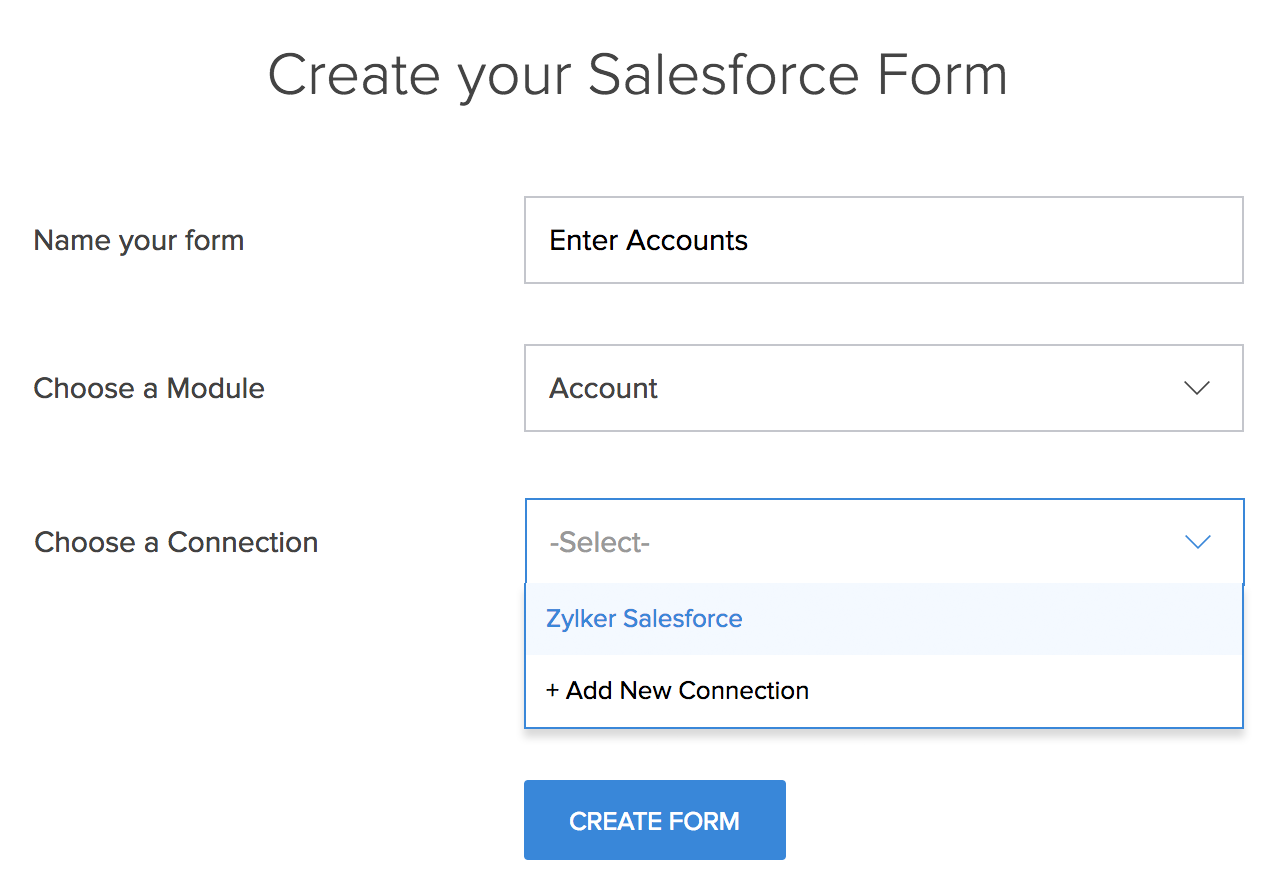Click the 'Name your form' label
Image resolution: width=1286 pixels, height=891 pixels.
(x=139, y=241)
